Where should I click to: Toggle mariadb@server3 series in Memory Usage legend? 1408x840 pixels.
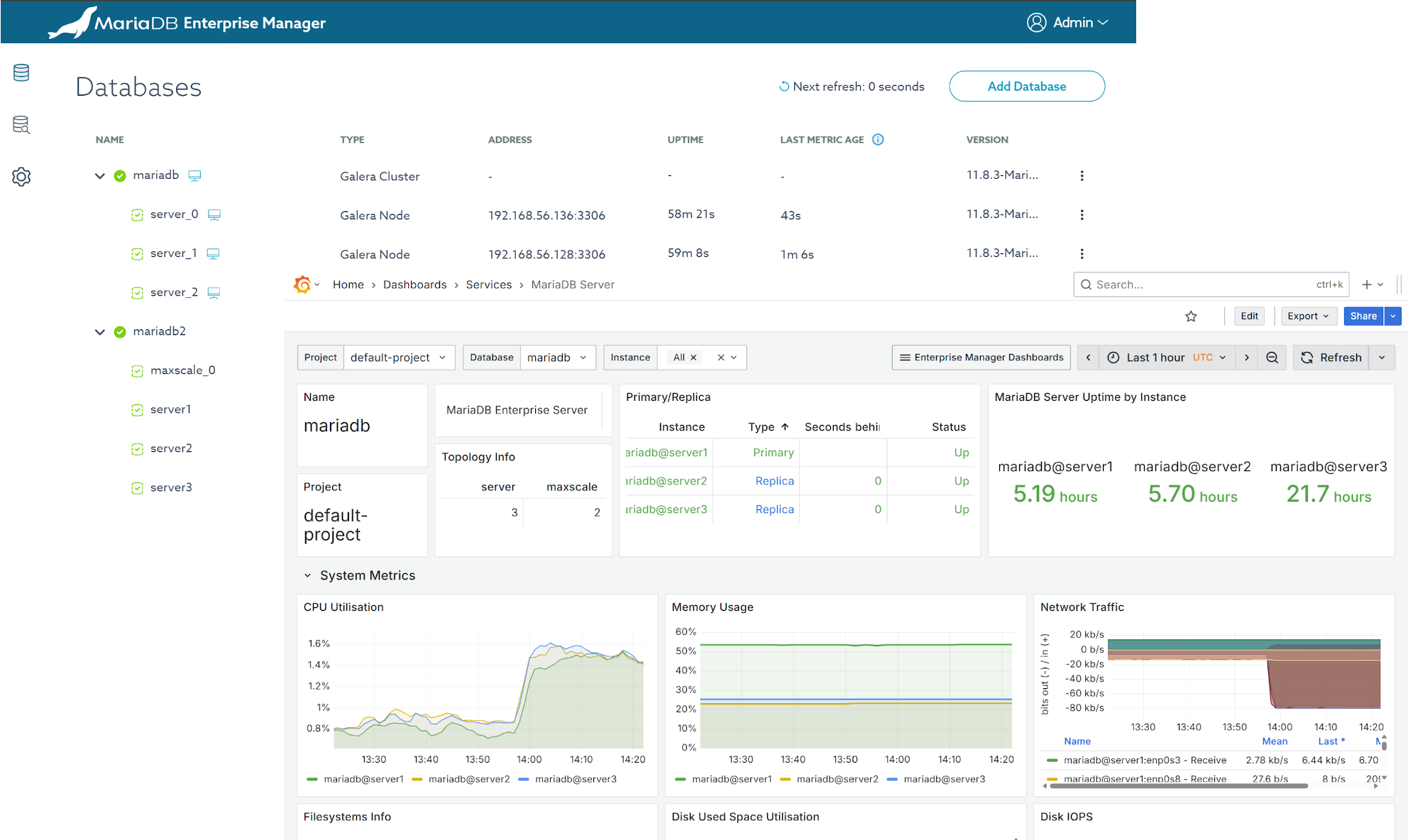[944, 779]
